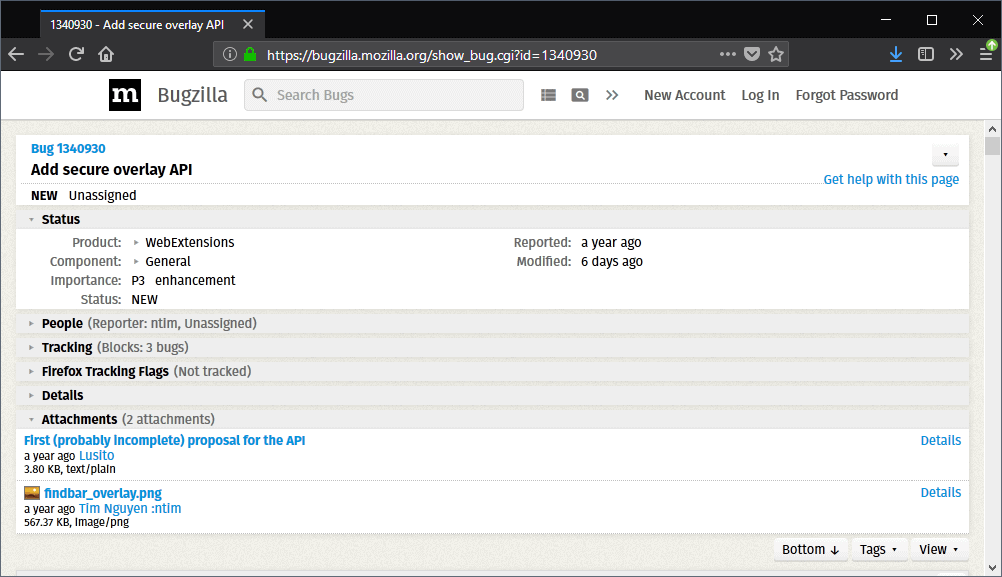This screenshot has width=1002, height=577.
Task: Open the small caret dropdown near top right
Action: (x=944, y=155)
